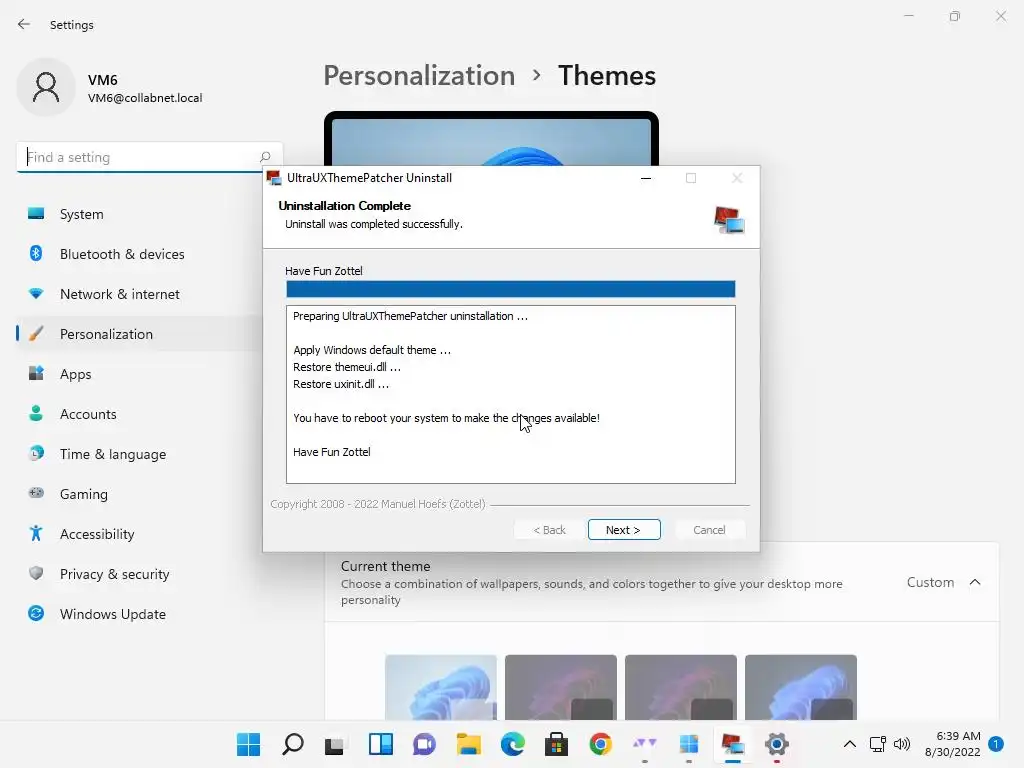Launch Google Chrome from taskbar
1024x768 pixels.
601,744
